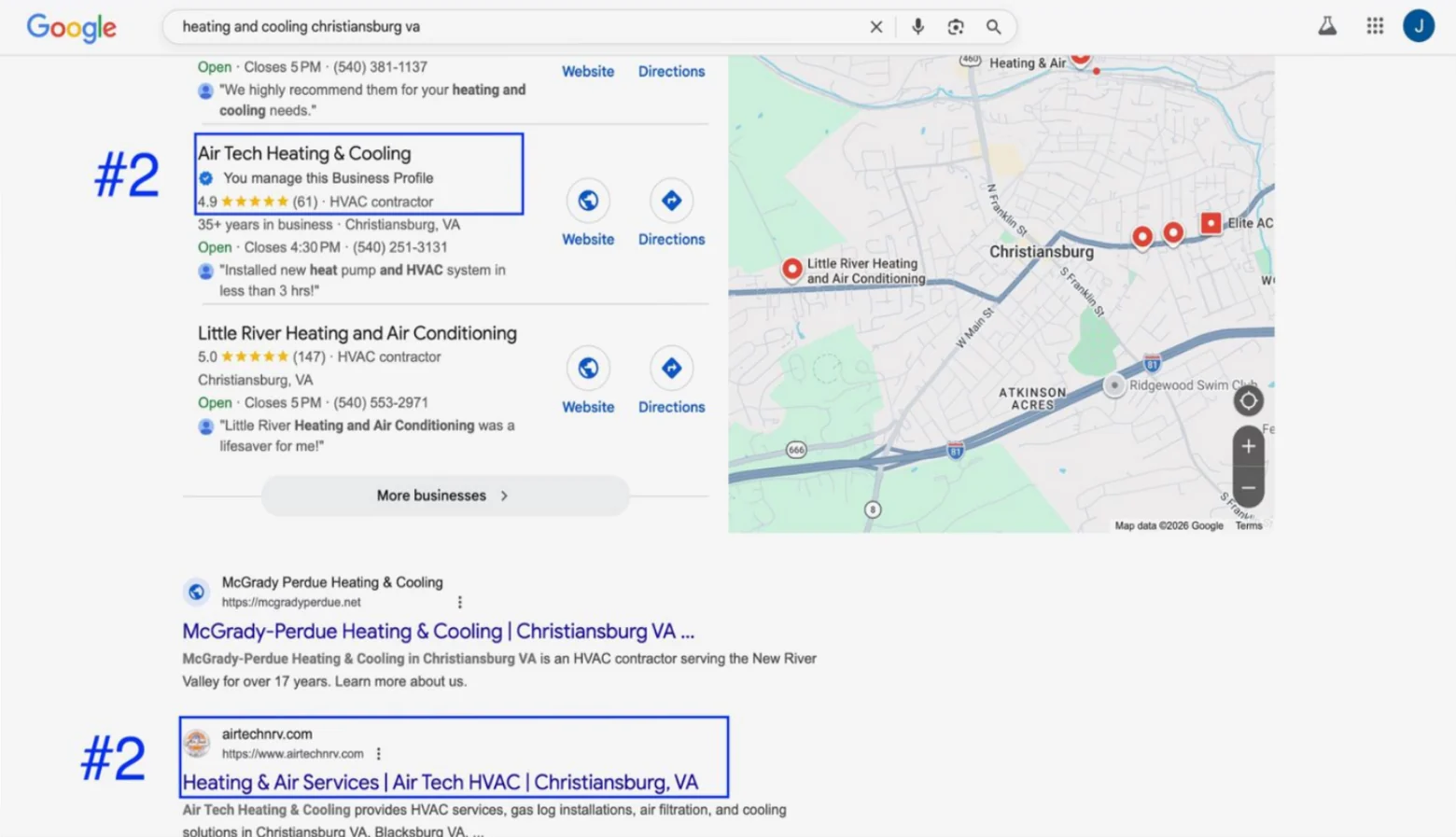Click the Air Tech (61) reviews count

[x=305, y=202]
